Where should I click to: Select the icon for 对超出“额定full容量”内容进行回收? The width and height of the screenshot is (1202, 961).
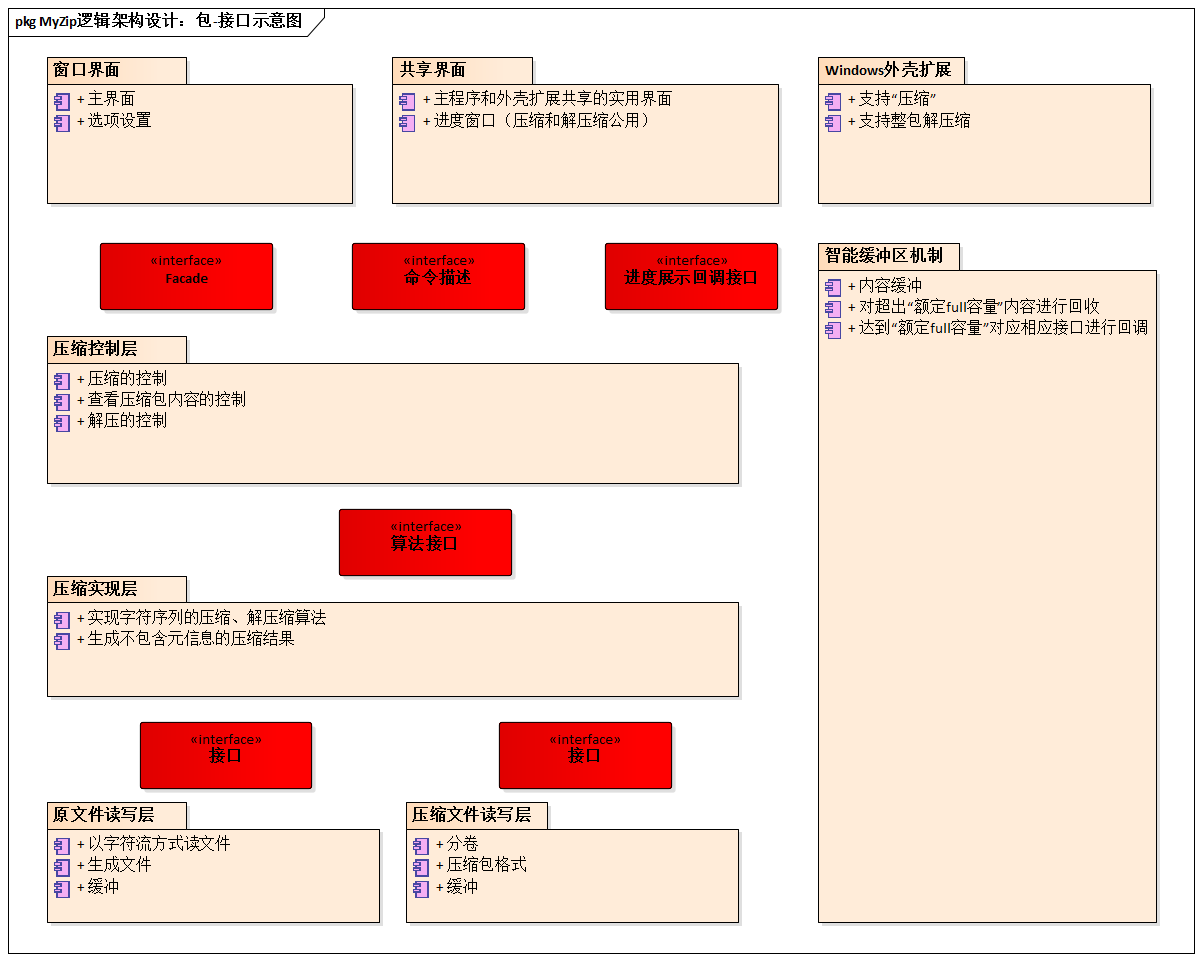(833, 308)
